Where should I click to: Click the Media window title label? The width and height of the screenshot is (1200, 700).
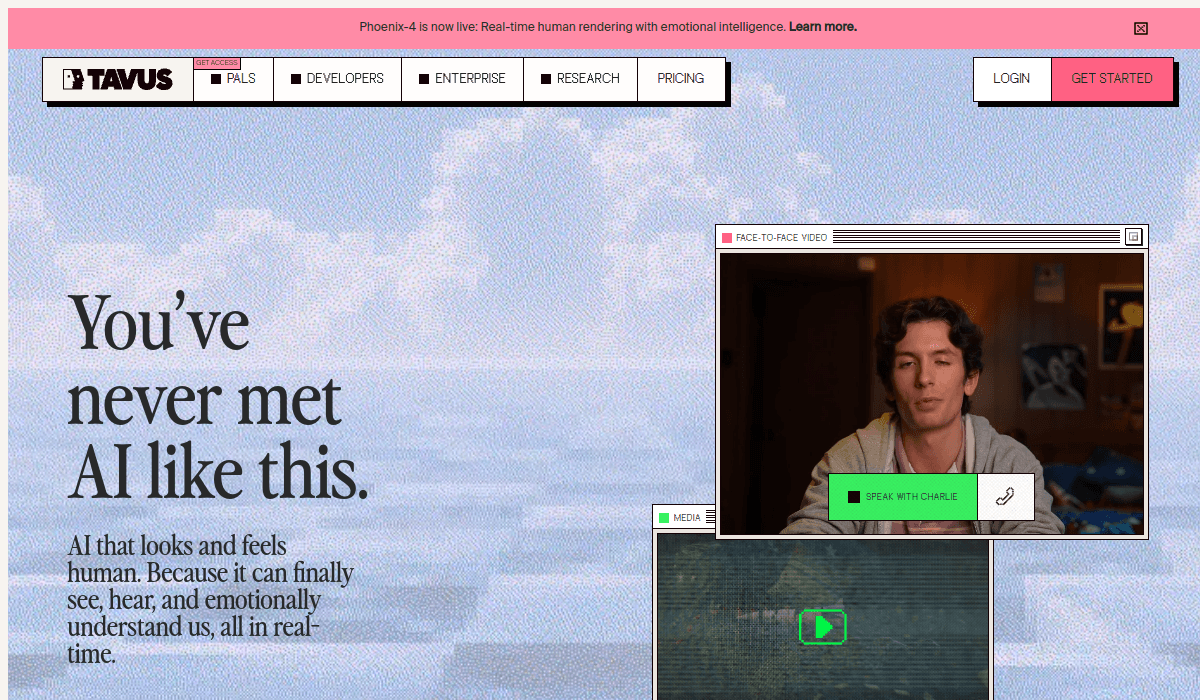click(687, 517)
